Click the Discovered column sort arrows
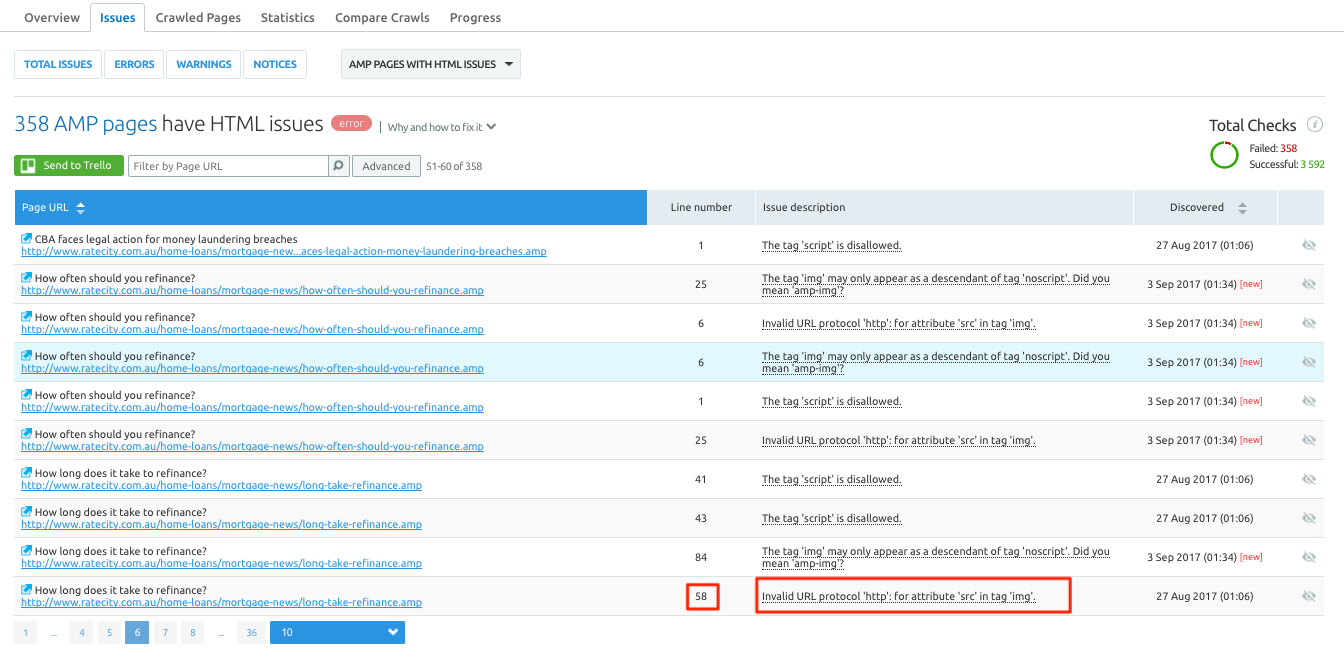Viewport: 1344px width, 661px height. click(x=1242, y=208)
